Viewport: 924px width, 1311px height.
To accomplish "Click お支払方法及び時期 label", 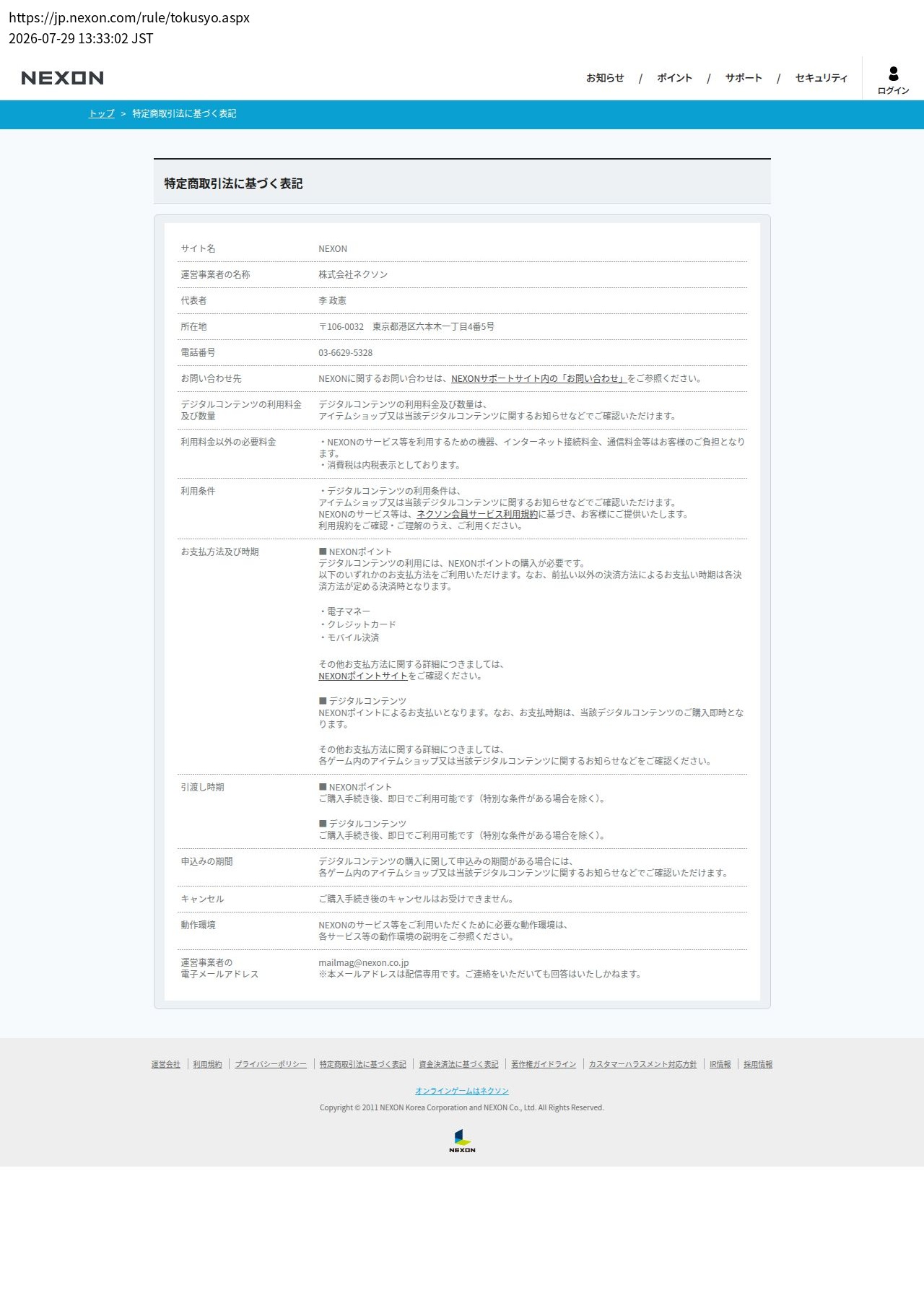I will [x=219, y=552].
